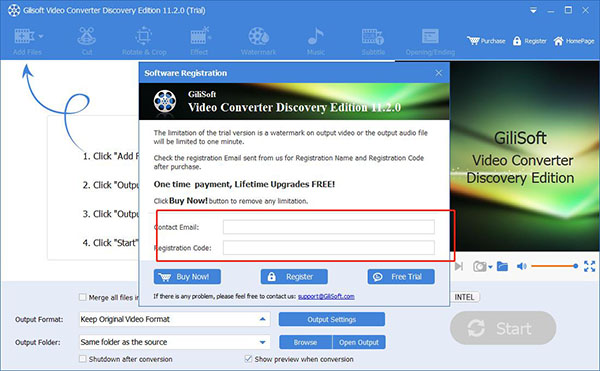The image size is (600, 371).
Task: Take a snapshot with camera icon
Action: click(x=479, y=266)
